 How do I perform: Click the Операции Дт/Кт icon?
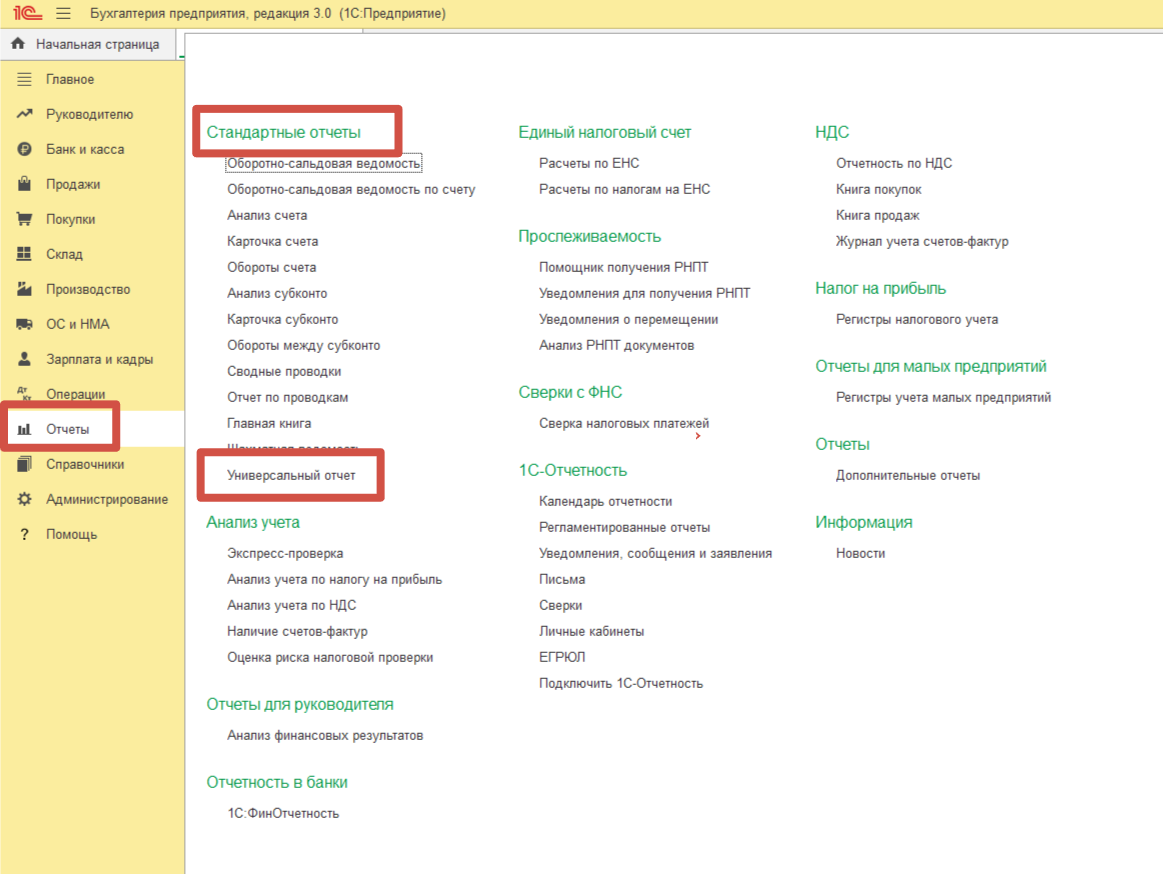pos(24,393)
